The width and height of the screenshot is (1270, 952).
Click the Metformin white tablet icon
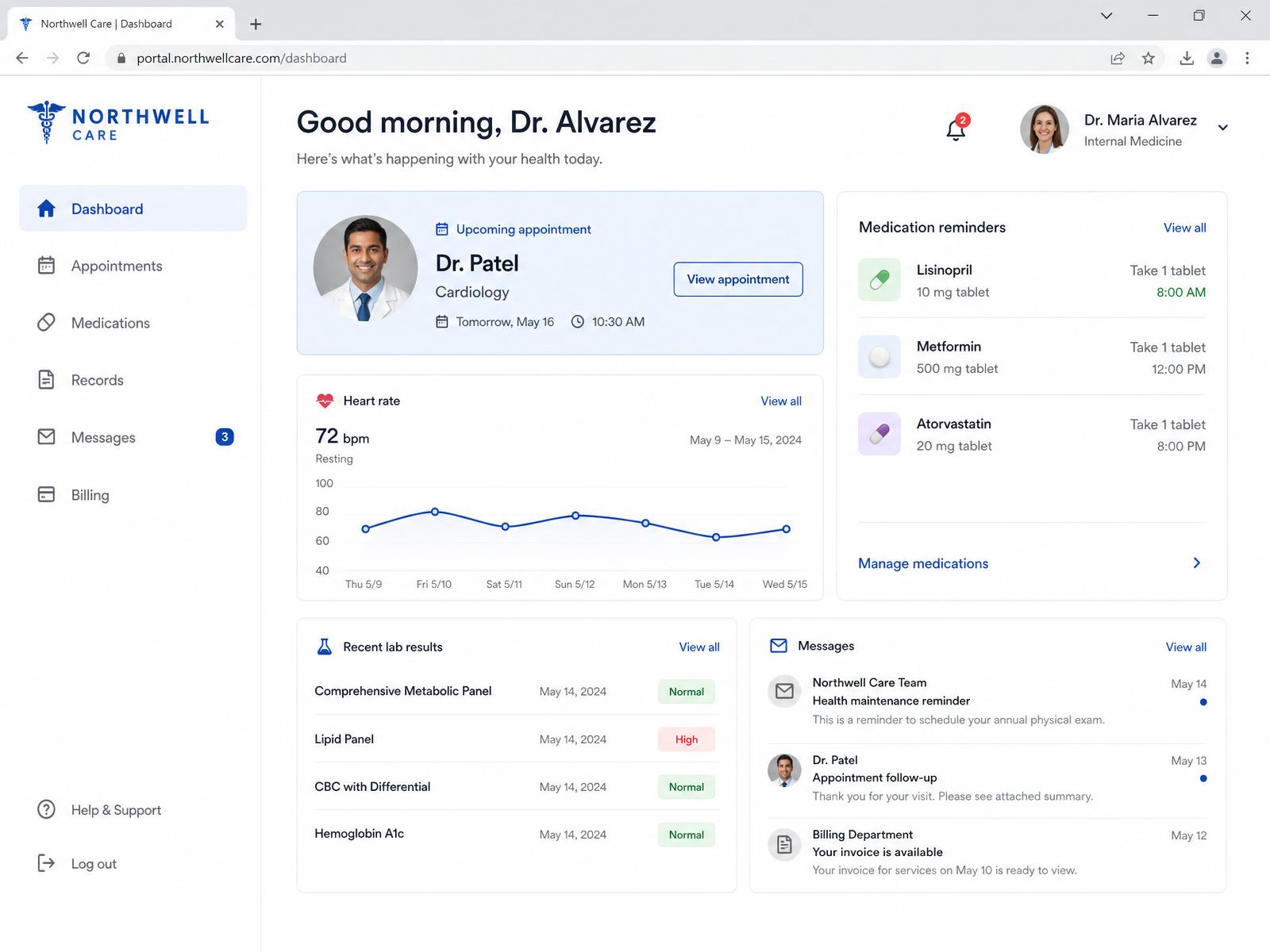click(x=879, y=357)
